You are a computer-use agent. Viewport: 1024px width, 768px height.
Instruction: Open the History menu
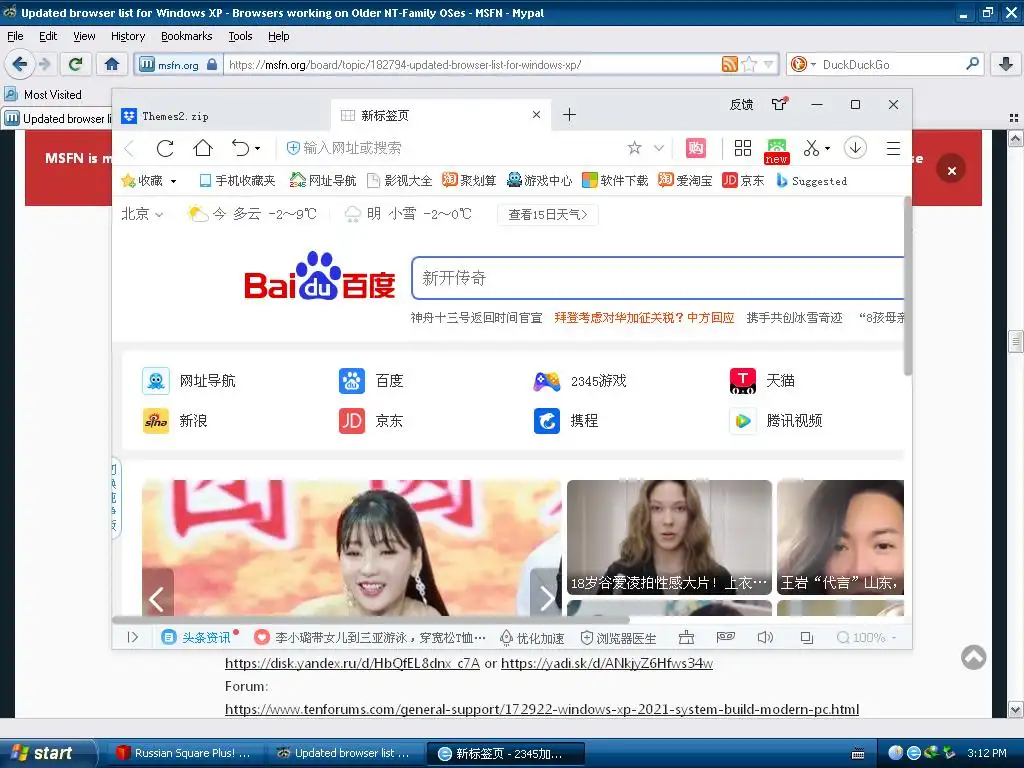click(x=128, y=36)
